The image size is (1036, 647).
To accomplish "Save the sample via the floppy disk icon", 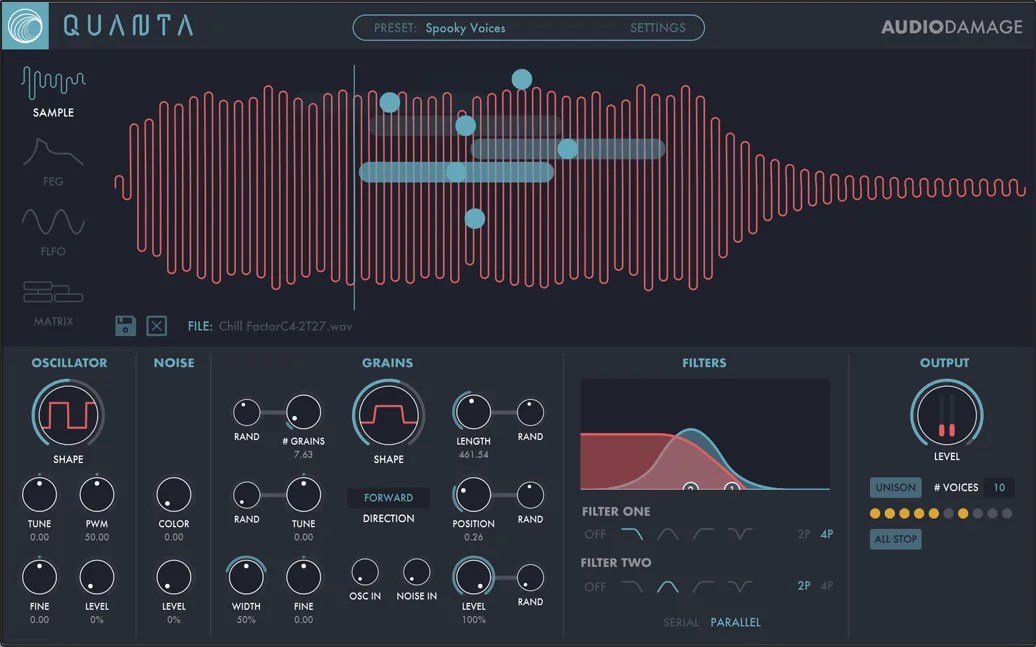I will point(124,326).
